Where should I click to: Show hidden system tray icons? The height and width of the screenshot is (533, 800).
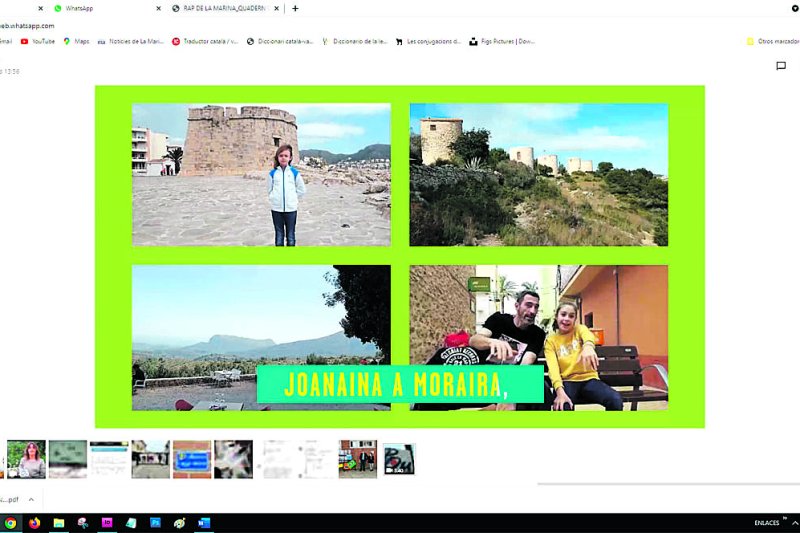[x=795, y=523]
